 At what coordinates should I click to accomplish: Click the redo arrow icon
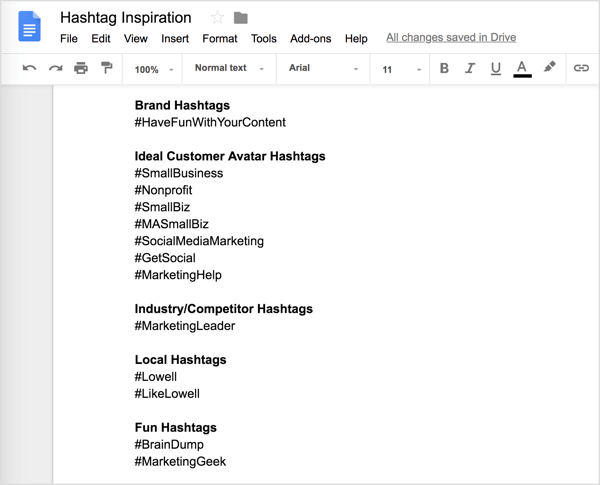click(x=55, y=69)
